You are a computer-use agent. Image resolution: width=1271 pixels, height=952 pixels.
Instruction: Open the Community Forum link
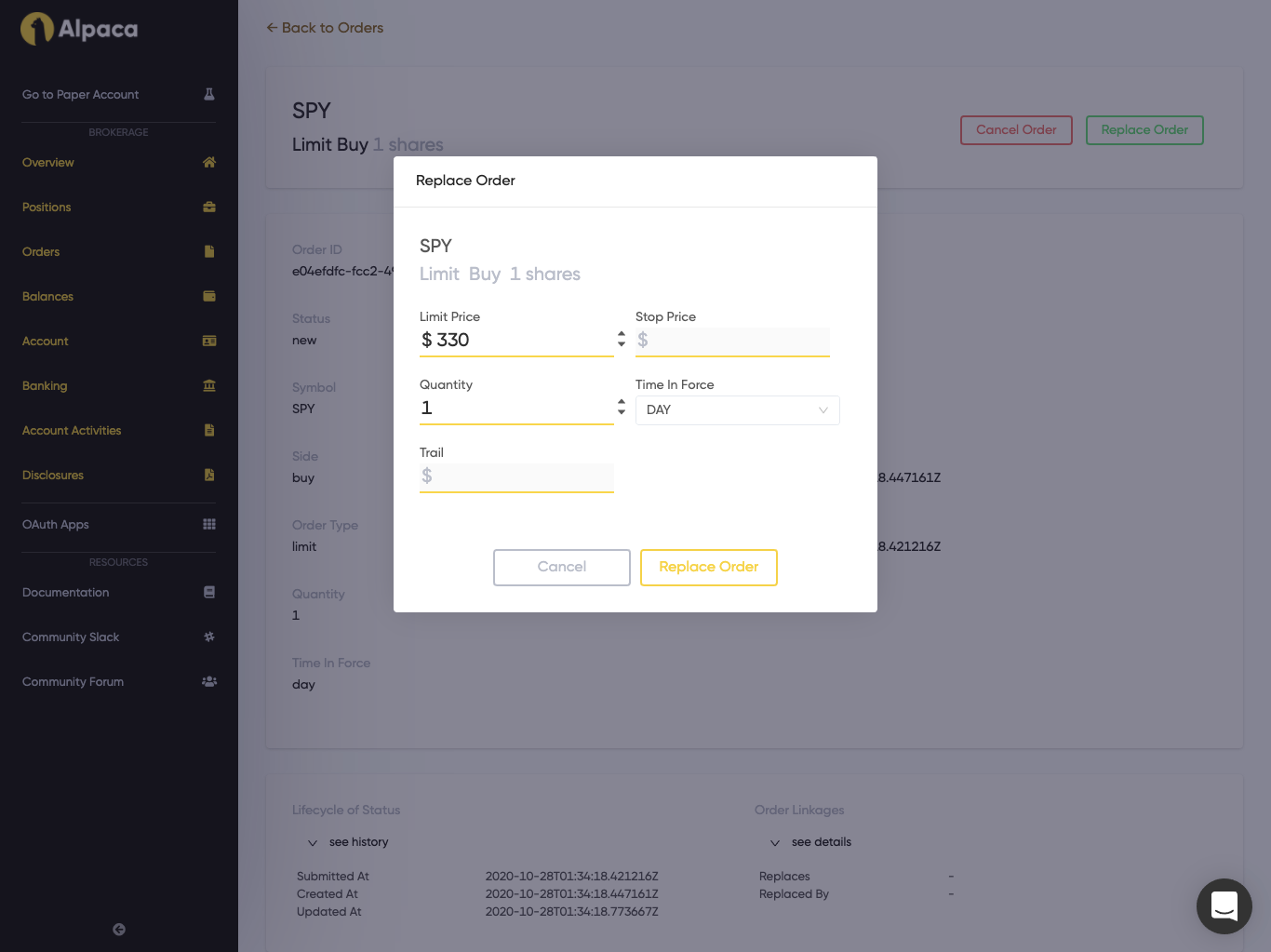point(74,682)
